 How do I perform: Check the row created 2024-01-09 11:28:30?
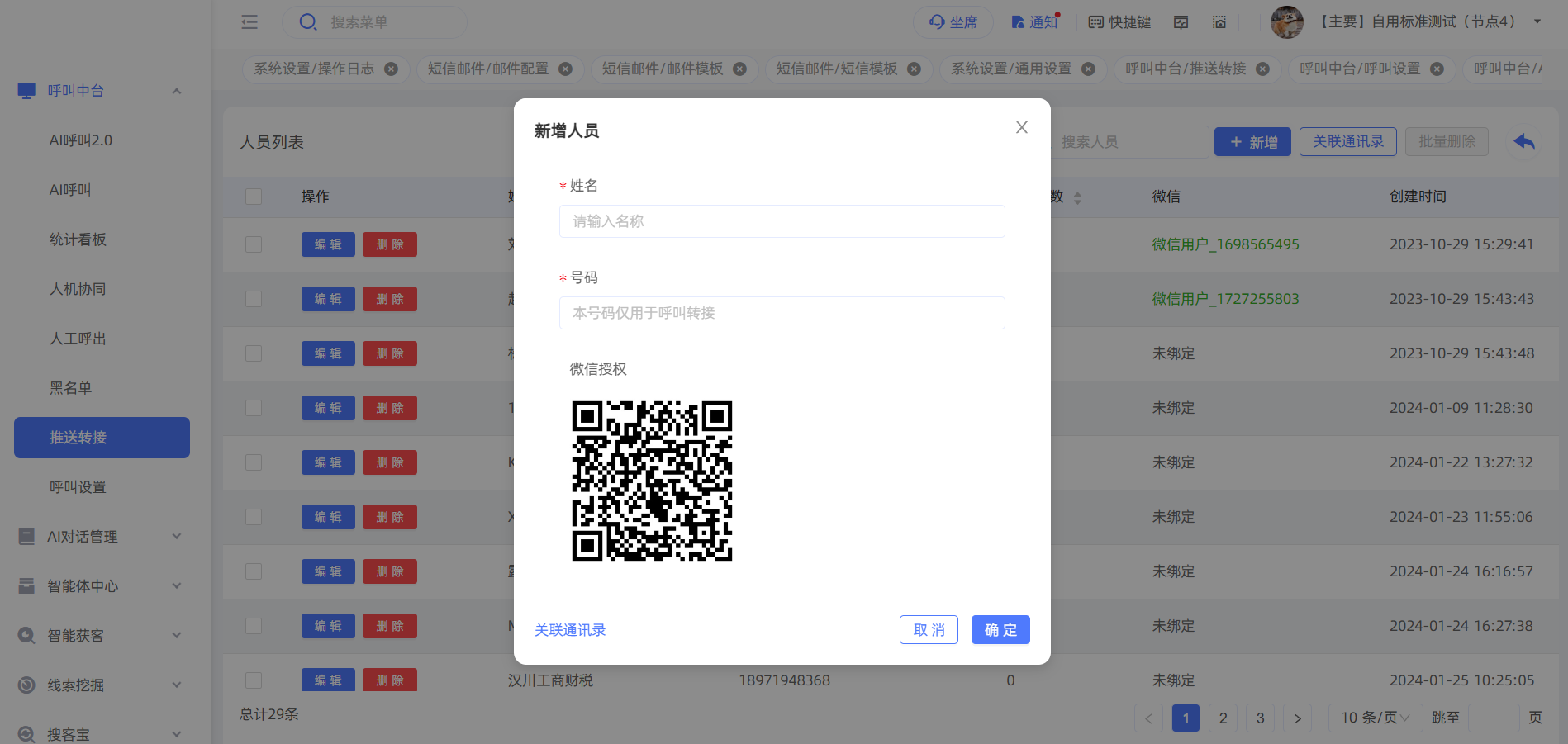(254, 408)
